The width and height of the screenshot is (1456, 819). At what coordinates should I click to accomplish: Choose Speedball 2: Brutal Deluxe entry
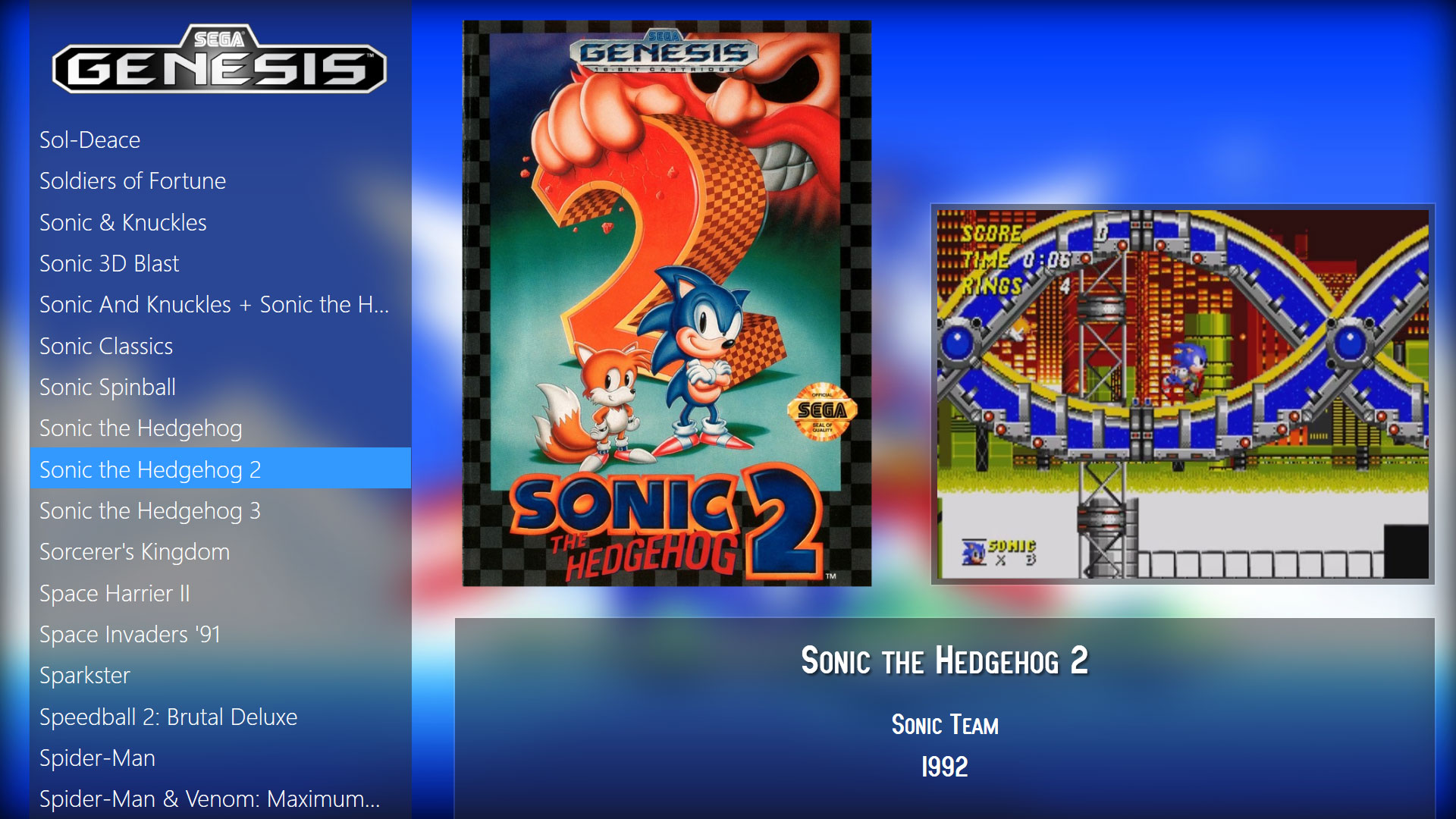220,717
